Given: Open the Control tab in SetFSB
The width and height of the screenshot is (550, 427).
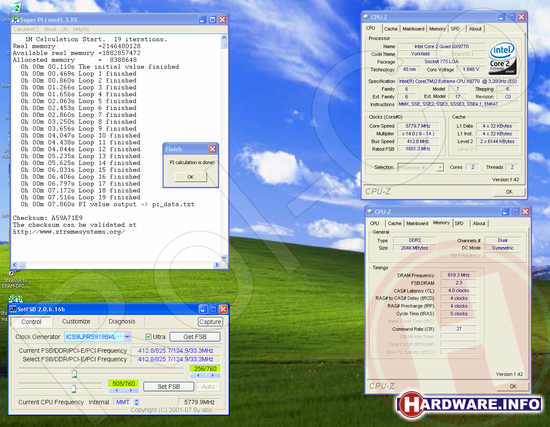Looking at the screenshot, I should point(31,322).
